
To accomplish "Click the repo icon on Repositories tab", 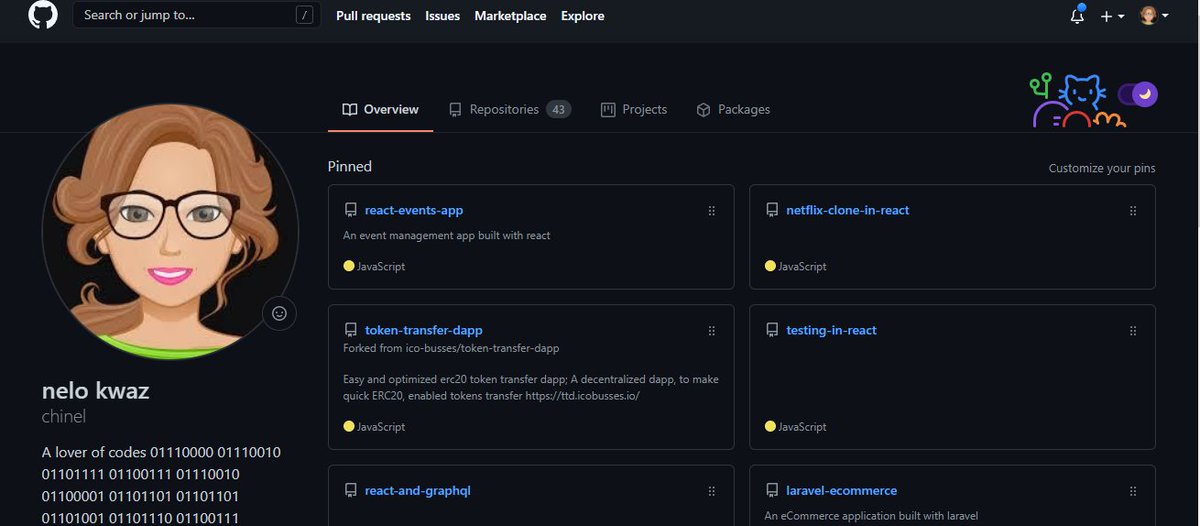I will 455,110.
